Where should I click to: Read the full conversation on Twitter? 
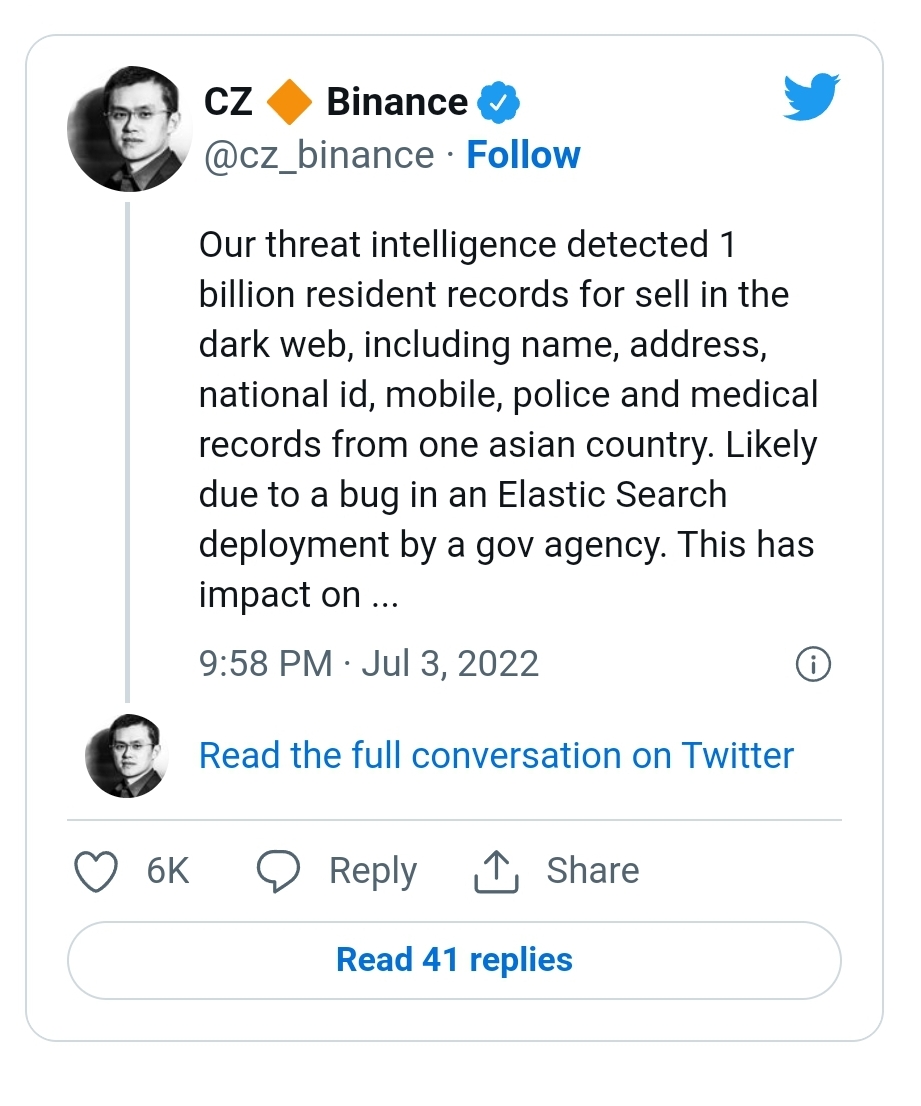click(496, 755)
